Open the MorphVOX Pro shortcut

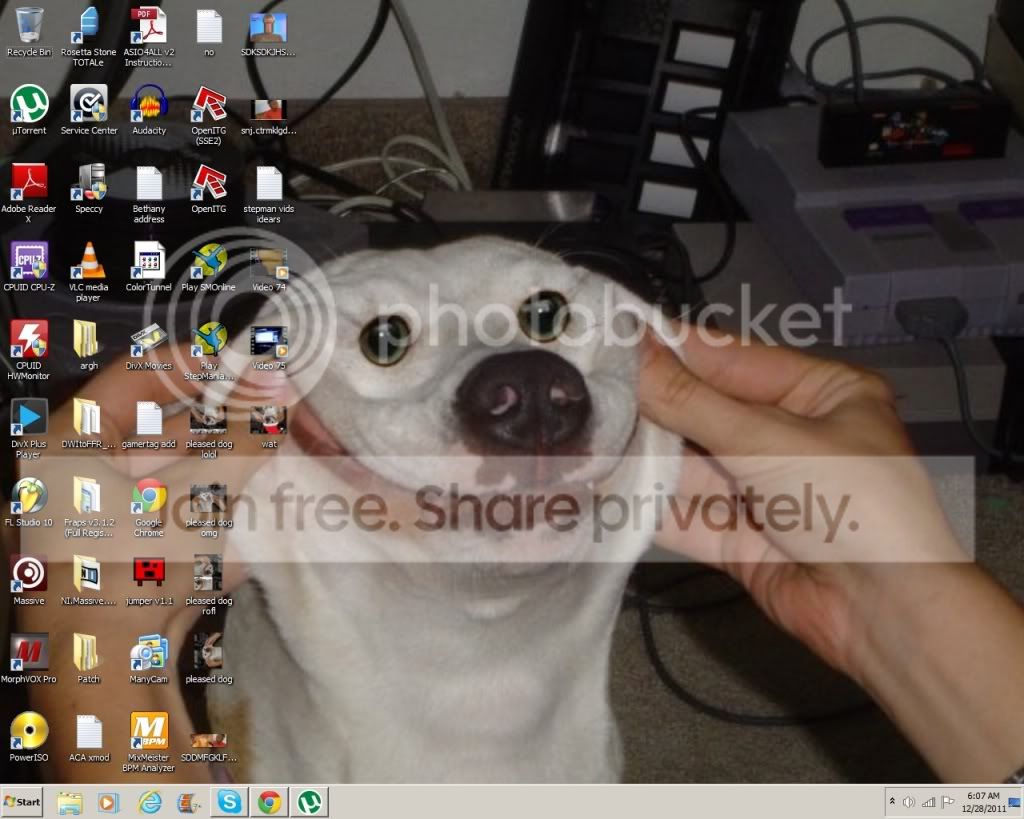click(29, 653)
